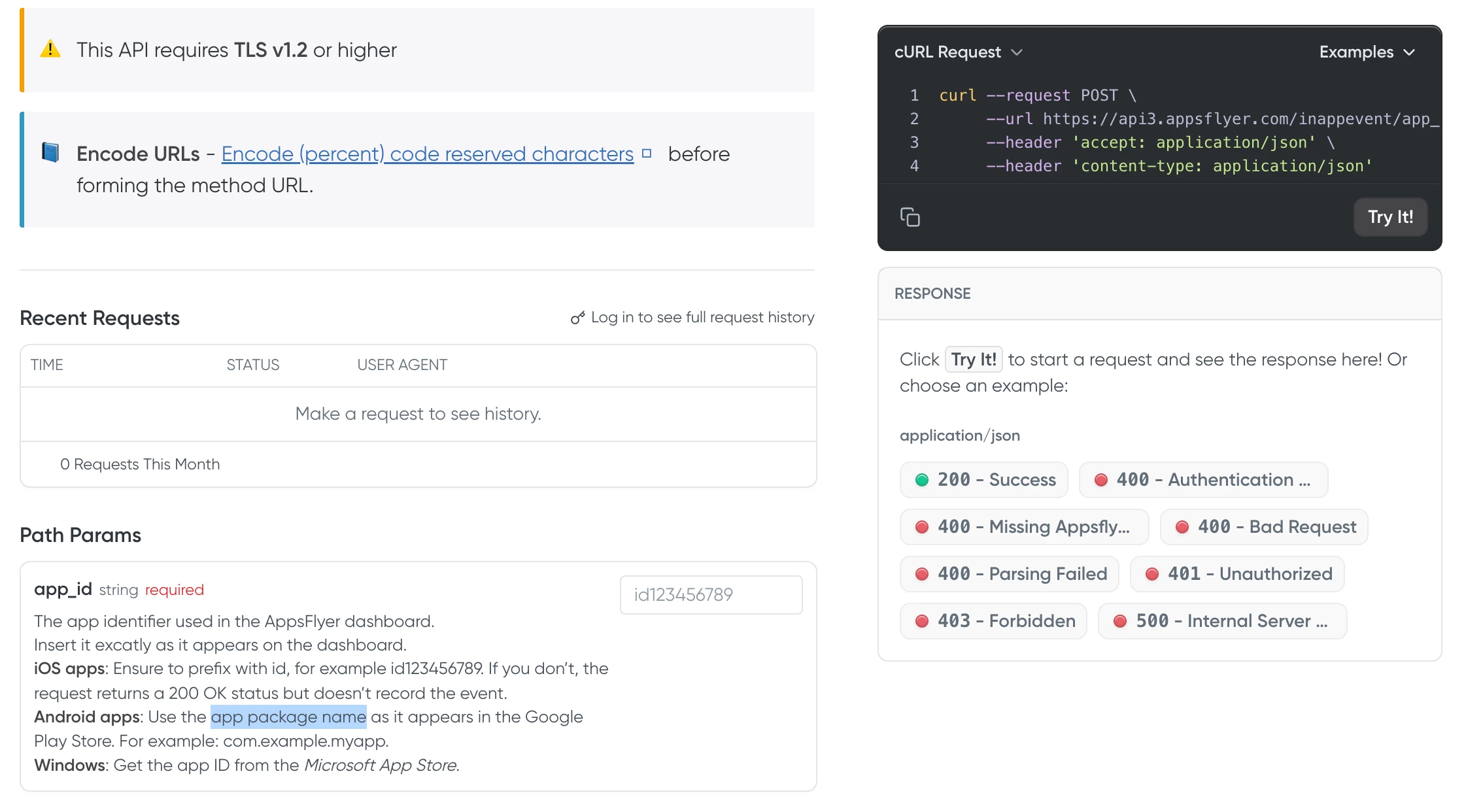
Task: Click Log in to see full request history
Action: click(x=702, y=318)
